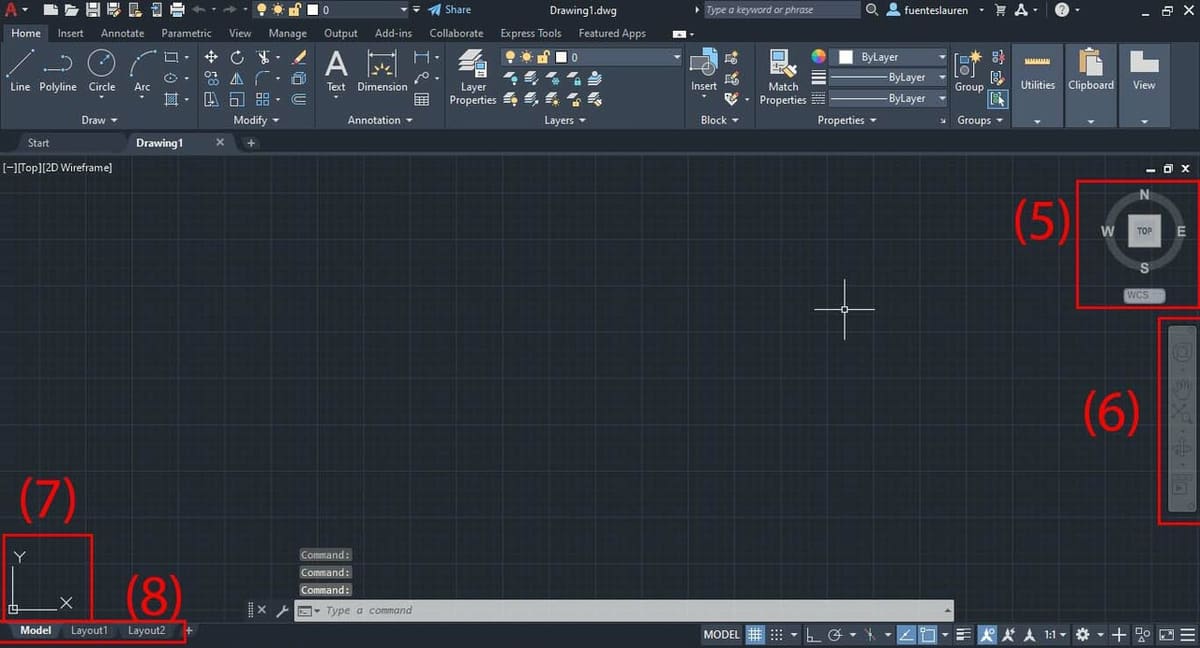Click the Mirror tool icon
The width and height of the screenshot is (1200, 648).
237,78
